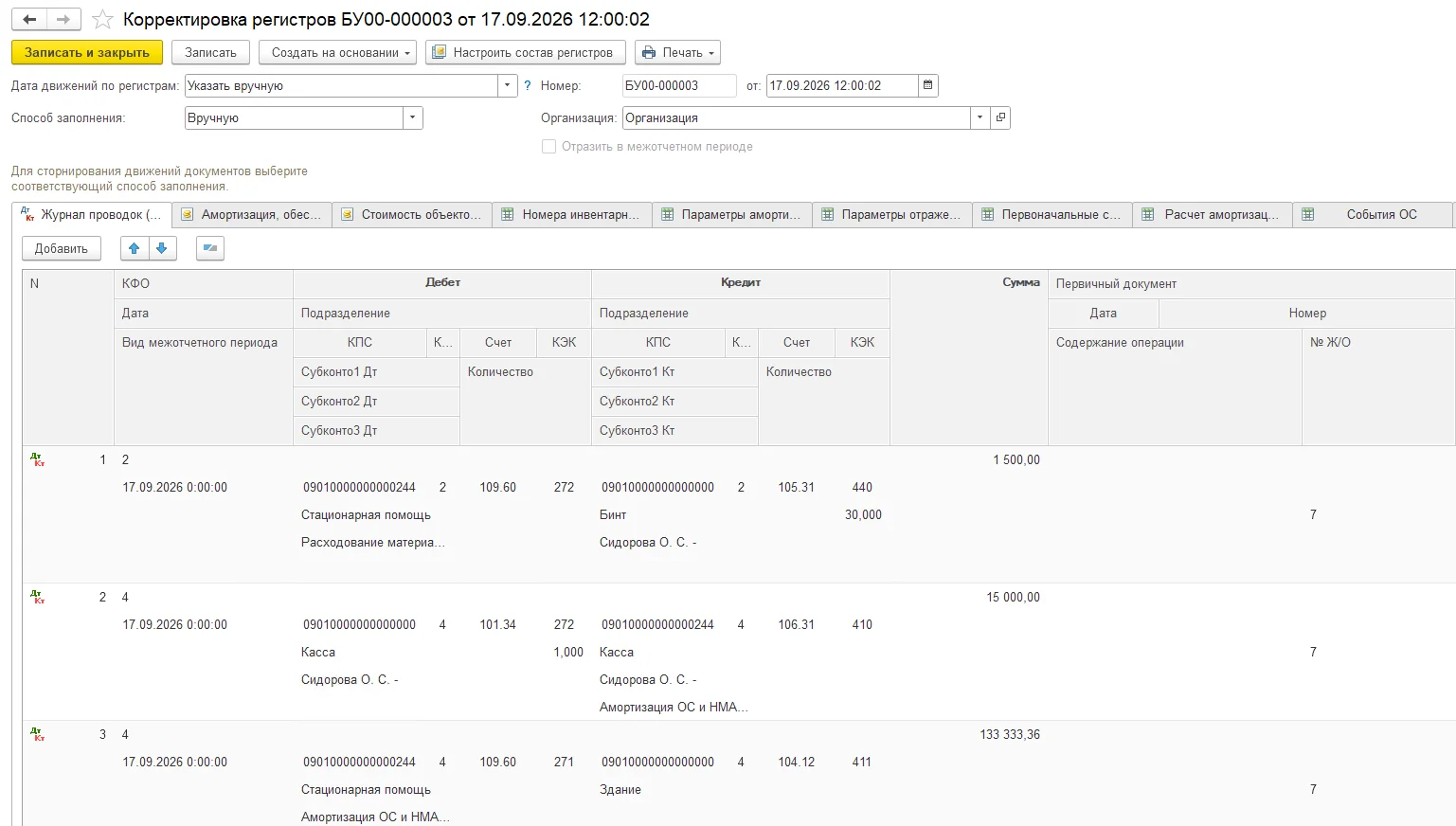Click 'Записать и закрыть' button

pos(87,52)
